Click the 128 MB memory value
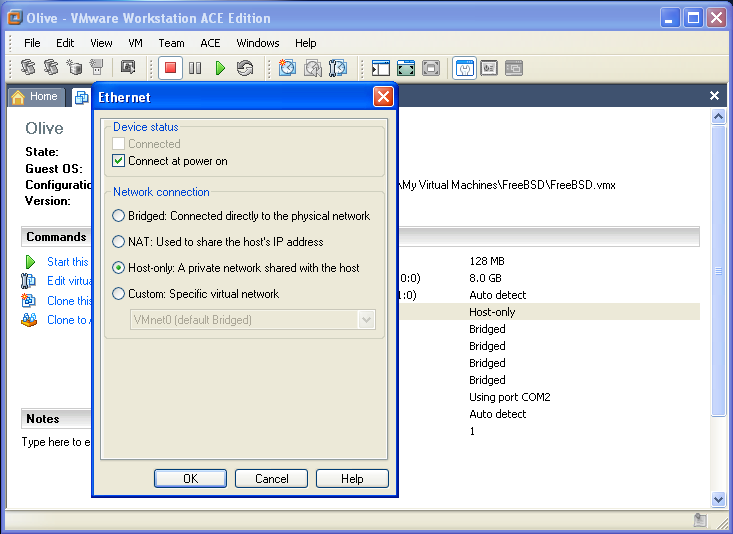733x534 pixels. 487,261
